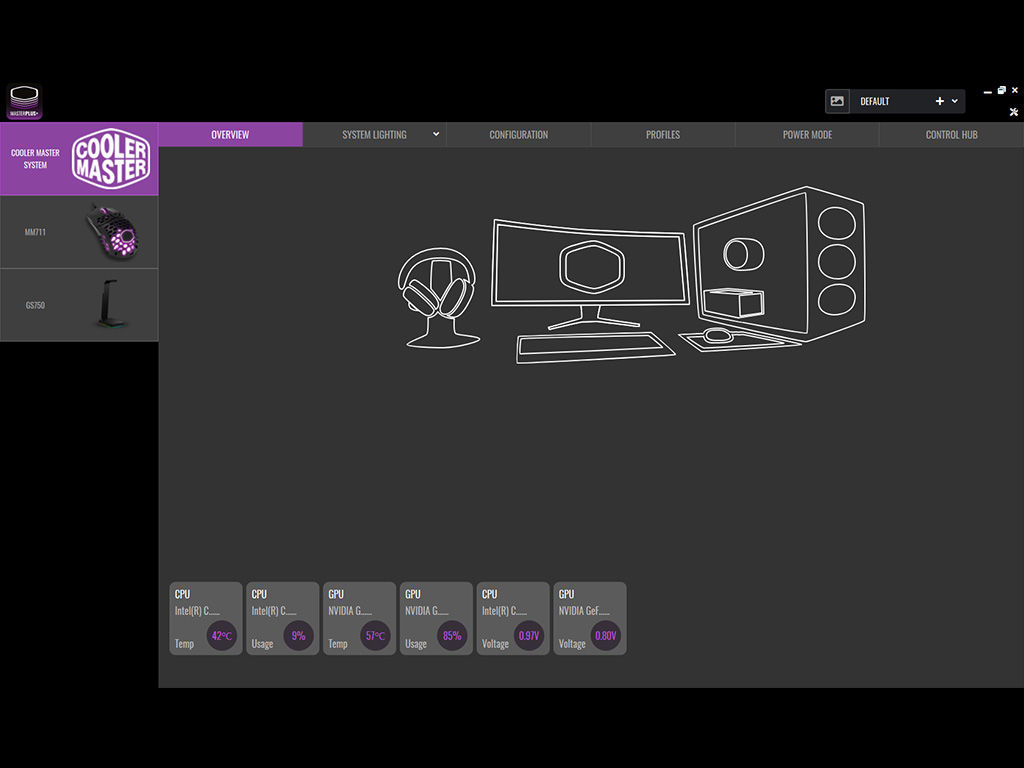1024x768 pixels.
Task: Open the GPU Usage monitor tile
Action: click(x=436, y=618)
